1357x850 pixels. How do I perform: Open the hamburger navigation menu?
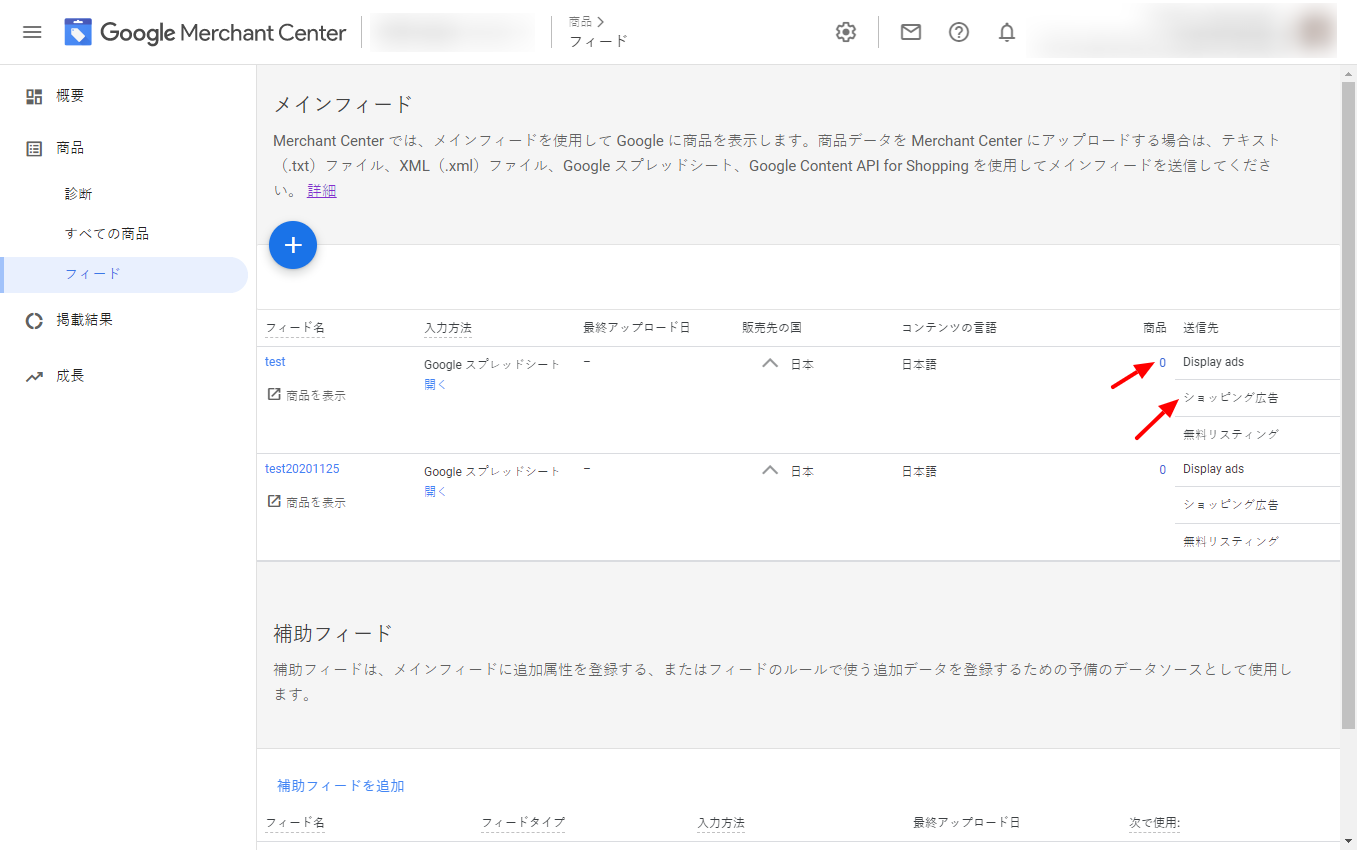tap(32, 32)
